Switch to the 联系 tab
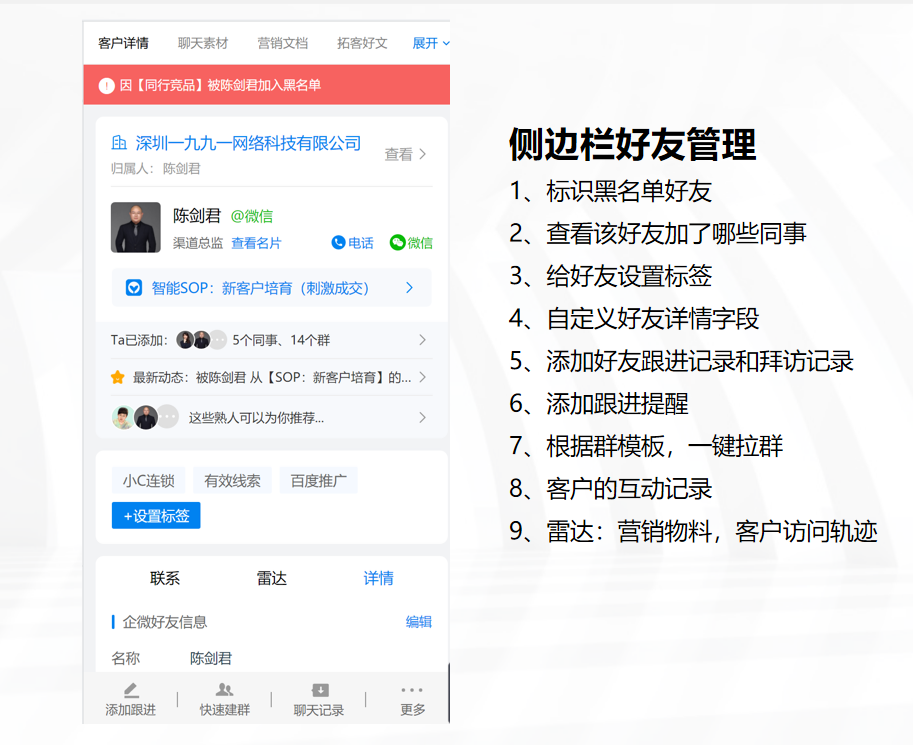The height and width of the screenshot is (747, 913). 165,578
